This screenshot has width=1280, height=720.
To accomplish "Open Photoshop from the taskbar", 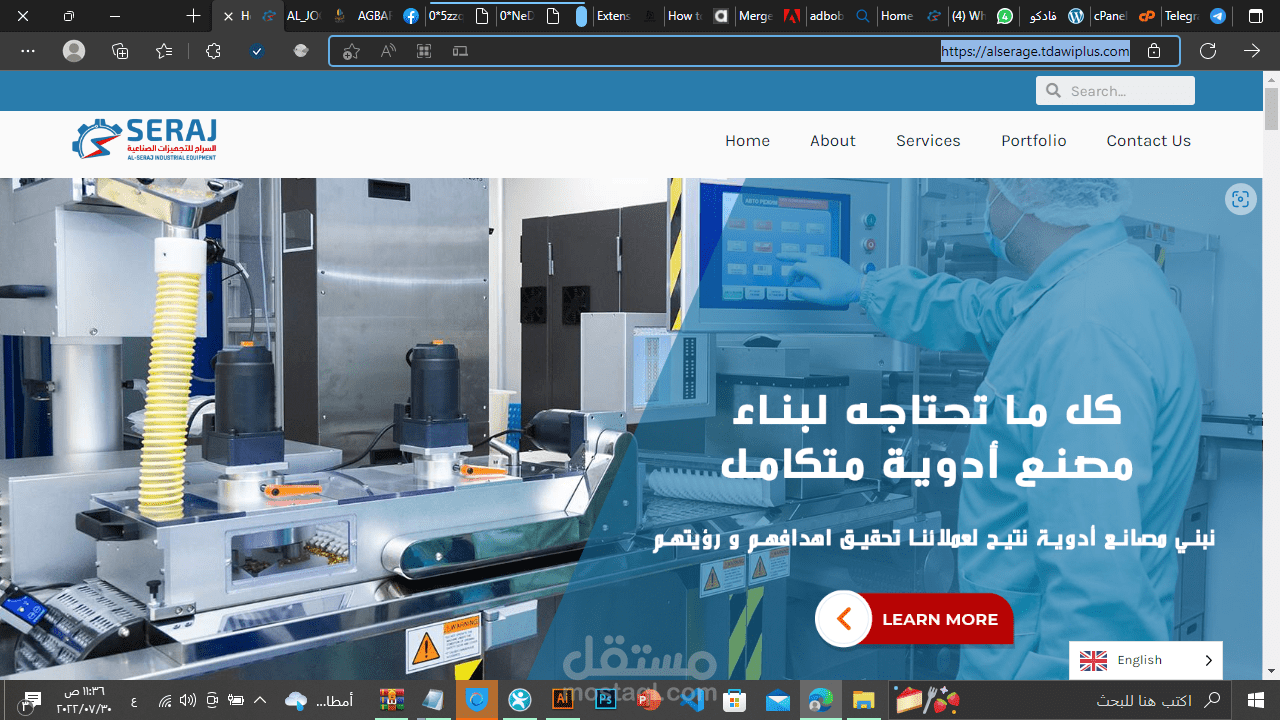I will (x=605, y=700).
